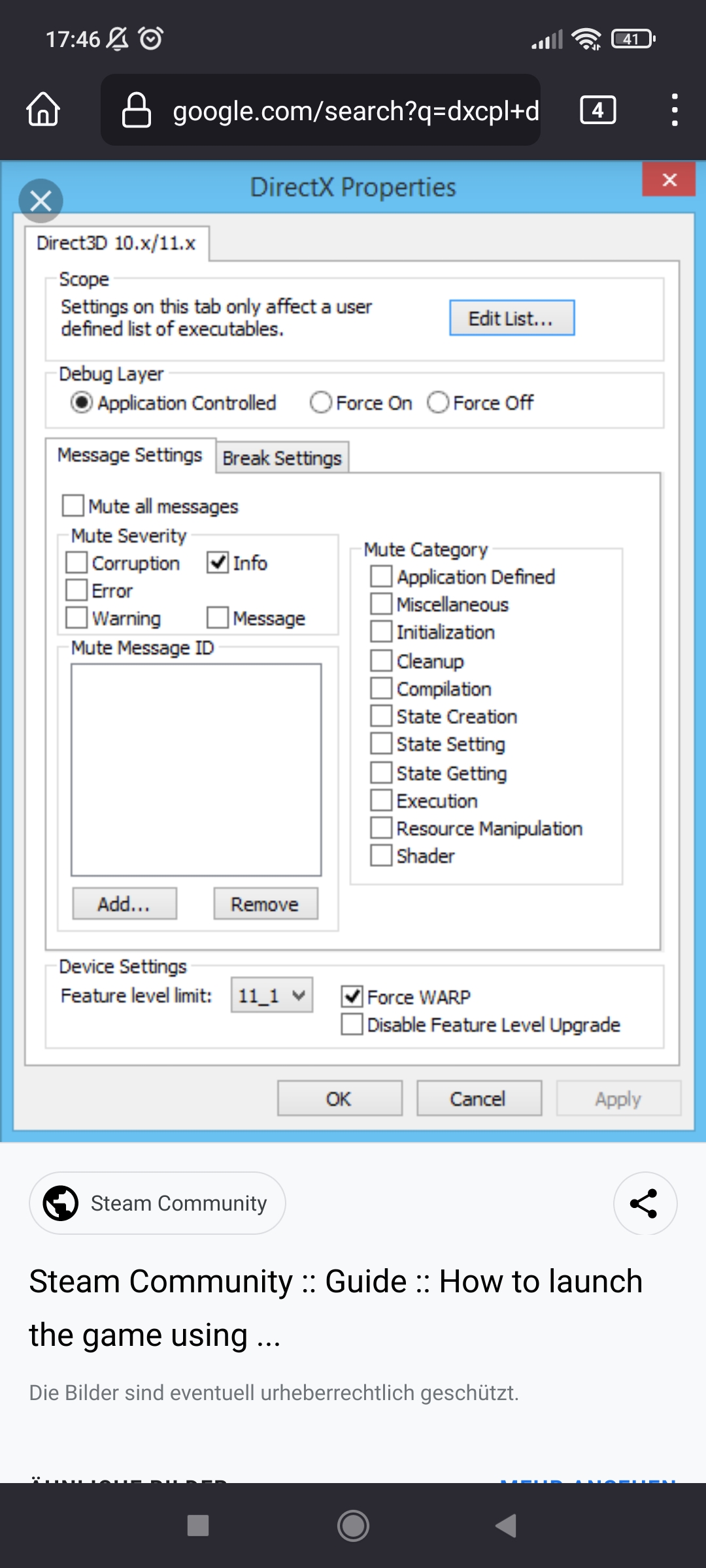706x1568 pixels.
Task: Check the Shader category
Action: (x=381, y=855)
